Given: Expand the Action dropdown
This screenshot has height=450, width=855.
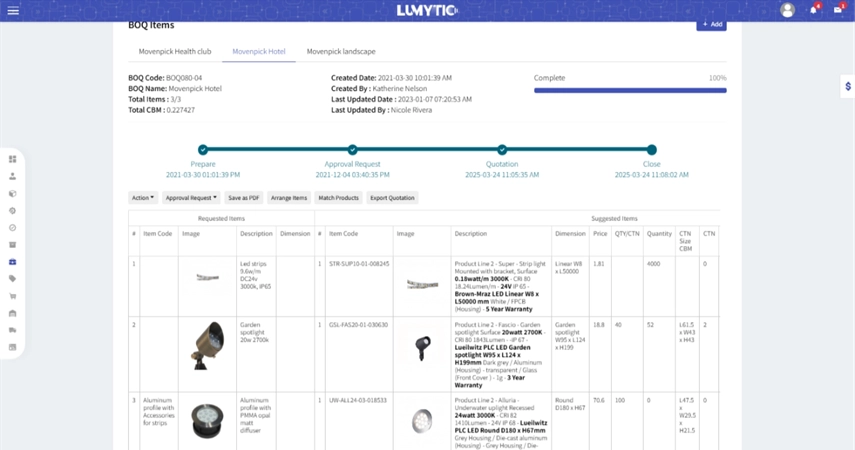Looking at the screenshot, I should [x=143, y=198].
